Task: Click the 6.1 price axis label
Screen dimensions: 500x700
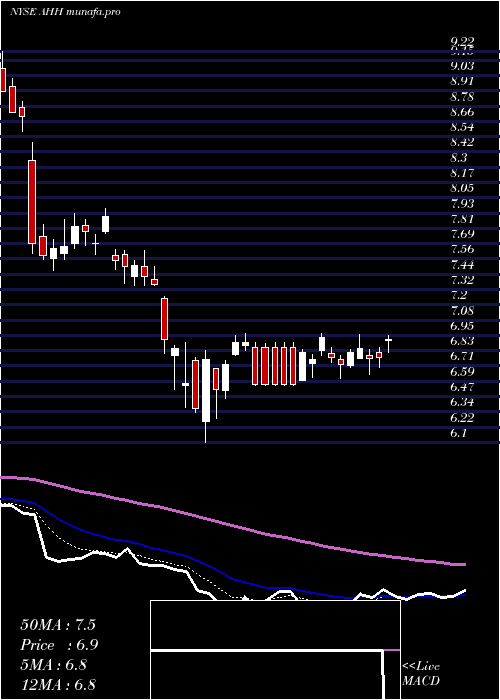Action: pyautogui.click(x=459, y=433)
